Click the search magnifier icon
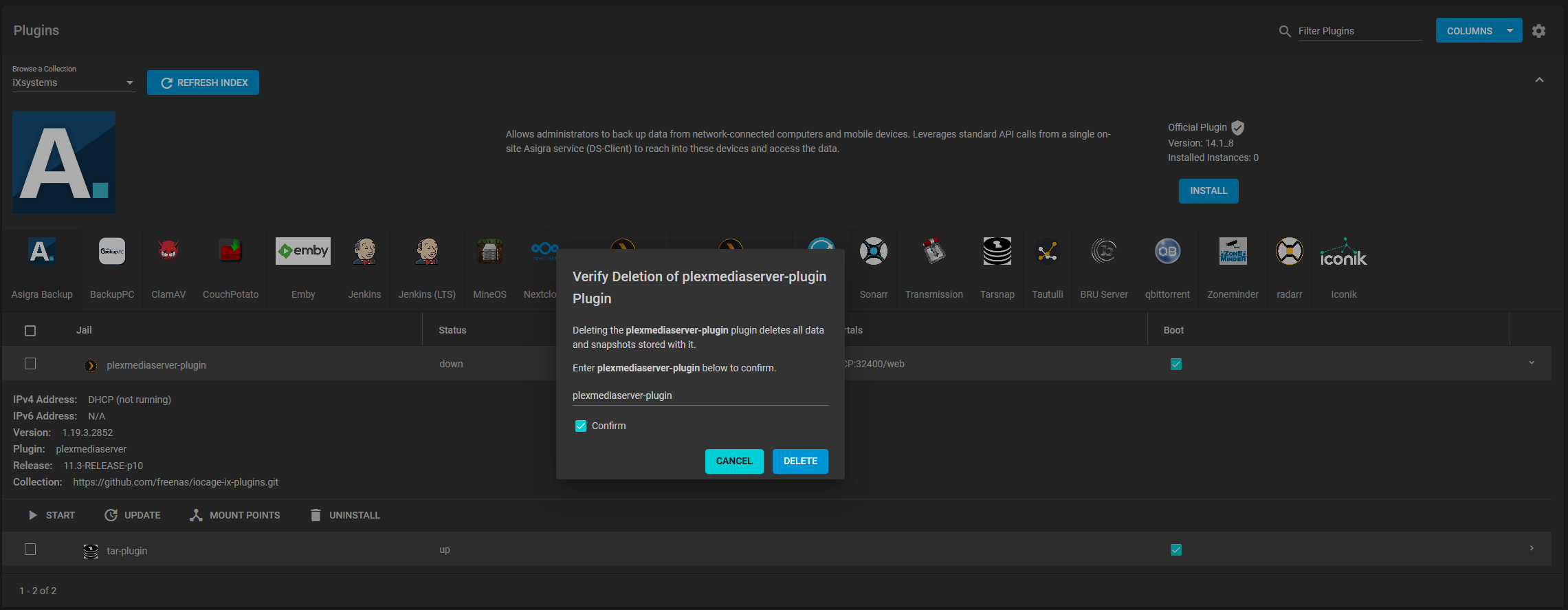 [x=1285, y=31]
